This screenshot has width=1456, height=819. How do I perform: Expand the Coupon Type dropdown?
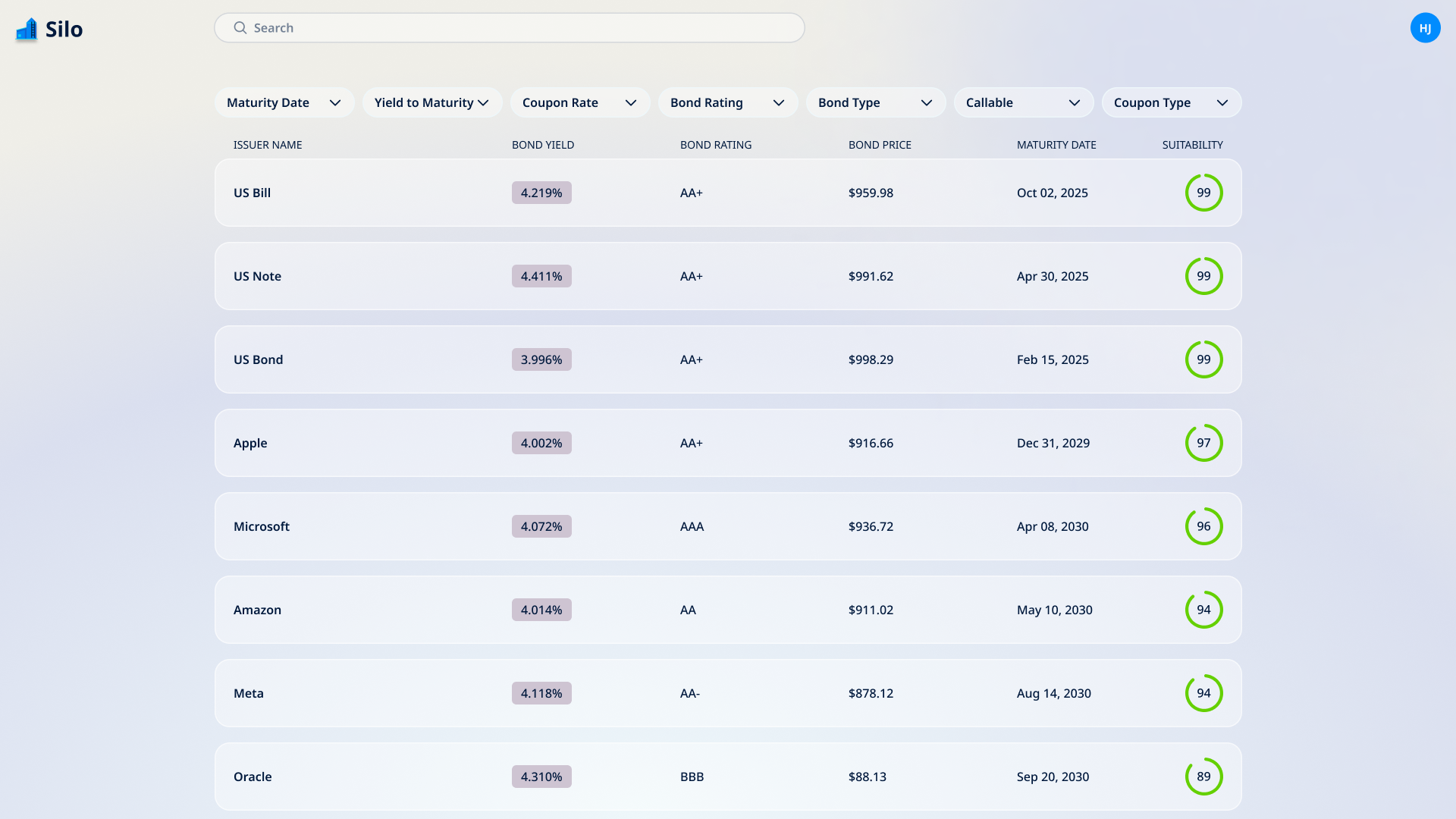click(x=1172, y=102)
